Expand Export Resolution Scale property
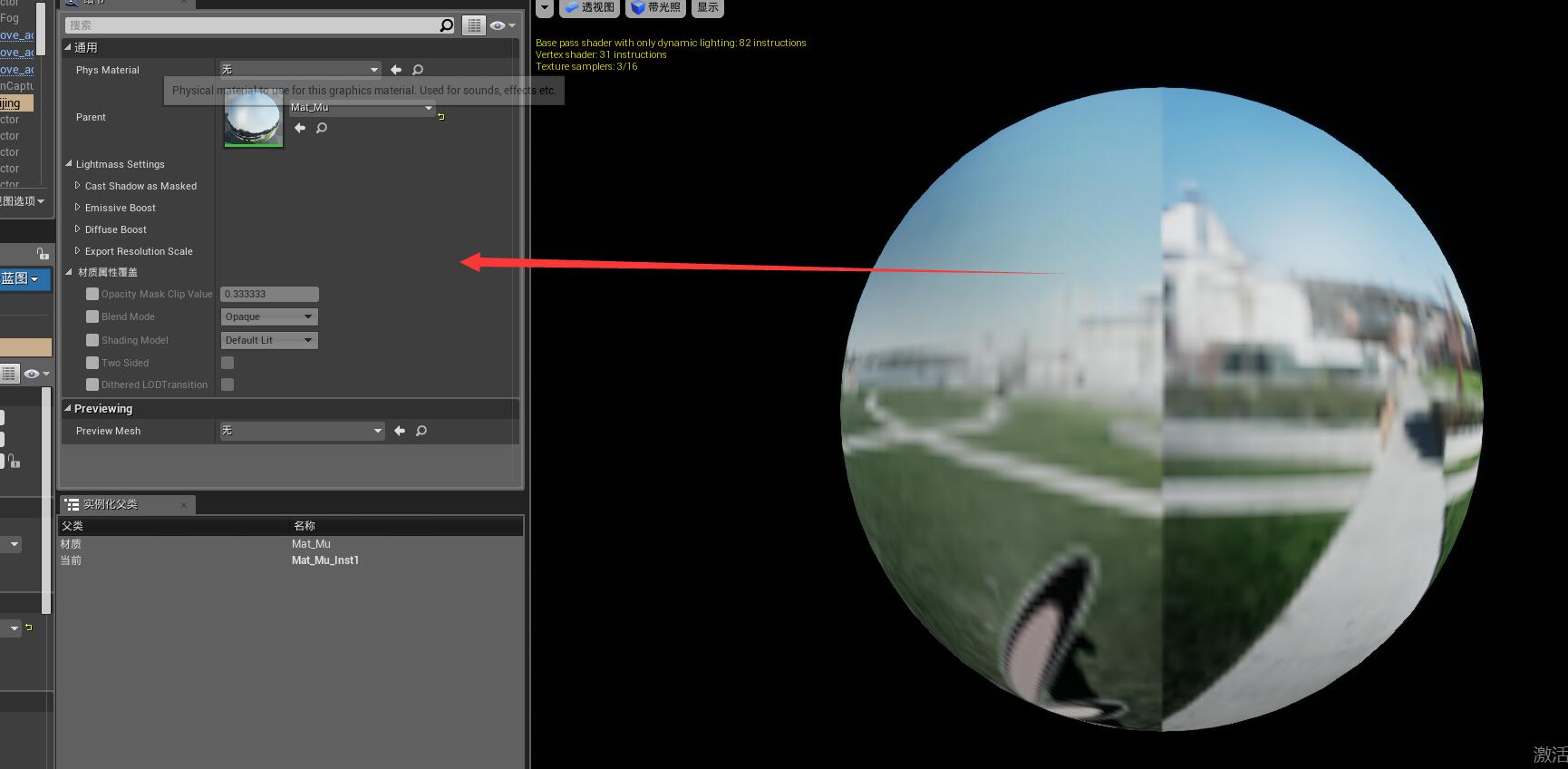The image size is (1568, 769). pyautogui.click(x=77, y=251)
